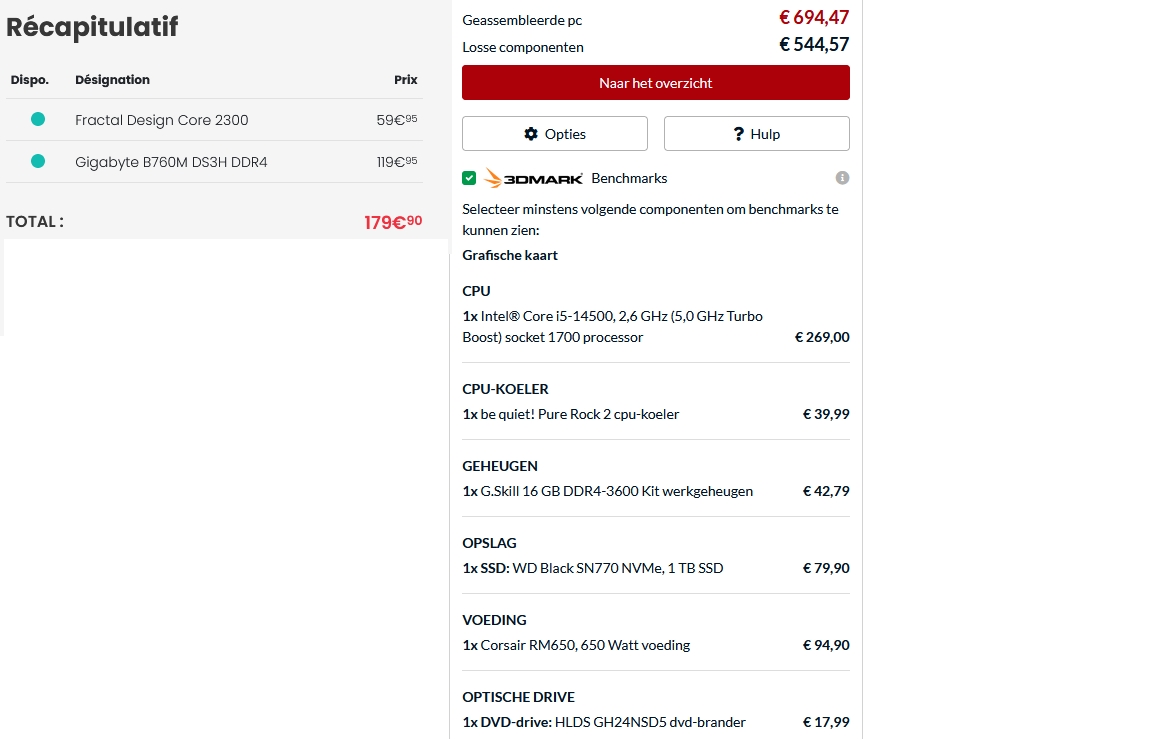Click the Récapitulatif heading
The height and width of the screenshot is (740, 1161).
[92, 27]
